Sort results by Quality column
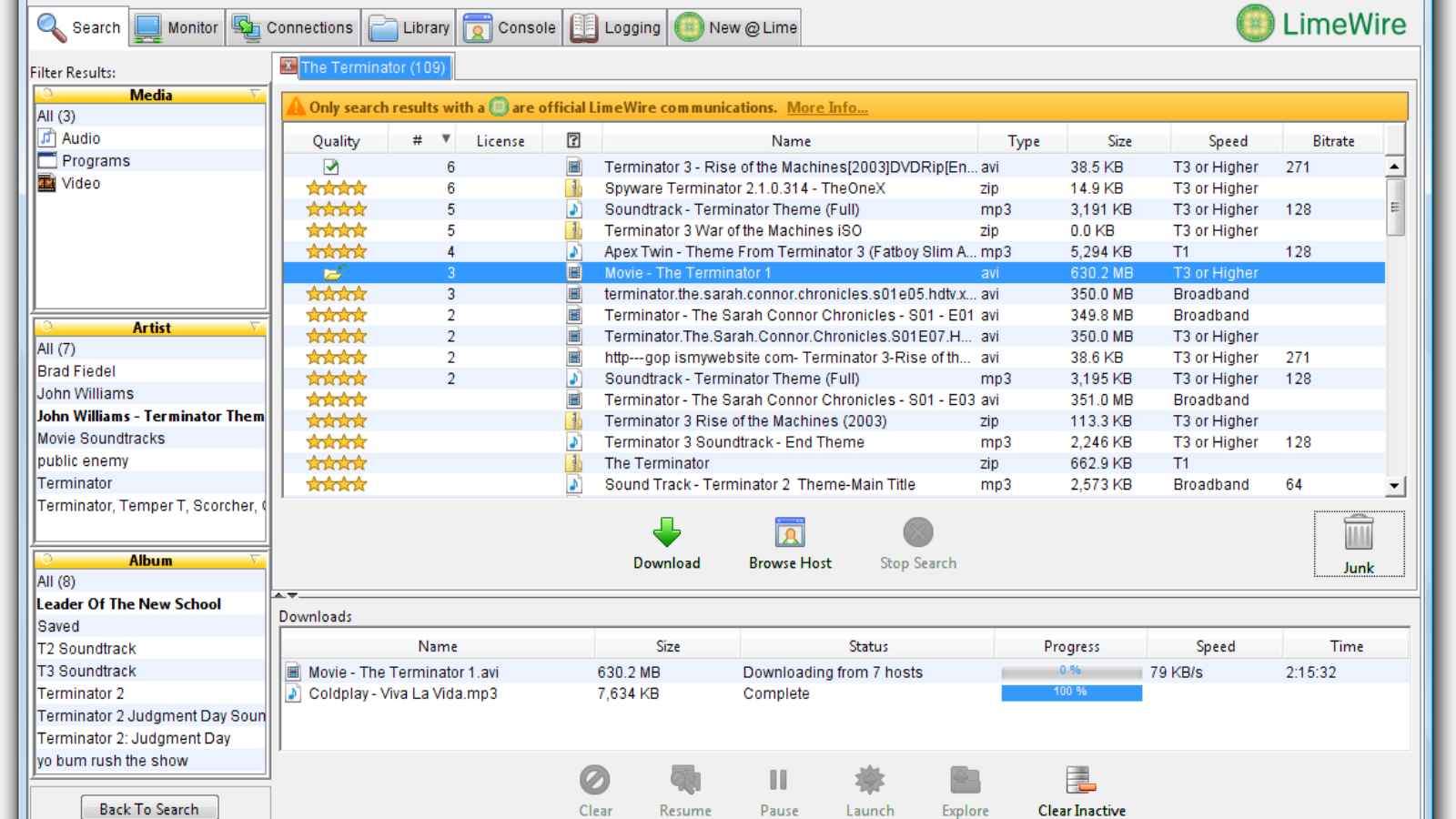Image resolution: width=1456 pixels, height=819 pixels. click(x=336, y=141)
